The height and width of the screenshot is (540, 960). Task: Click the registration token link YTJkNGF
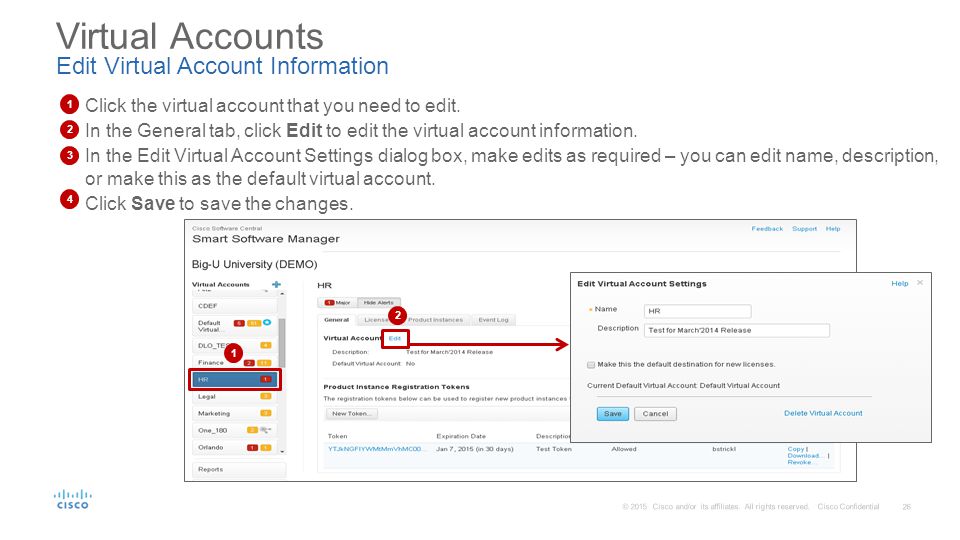[375, 449]
